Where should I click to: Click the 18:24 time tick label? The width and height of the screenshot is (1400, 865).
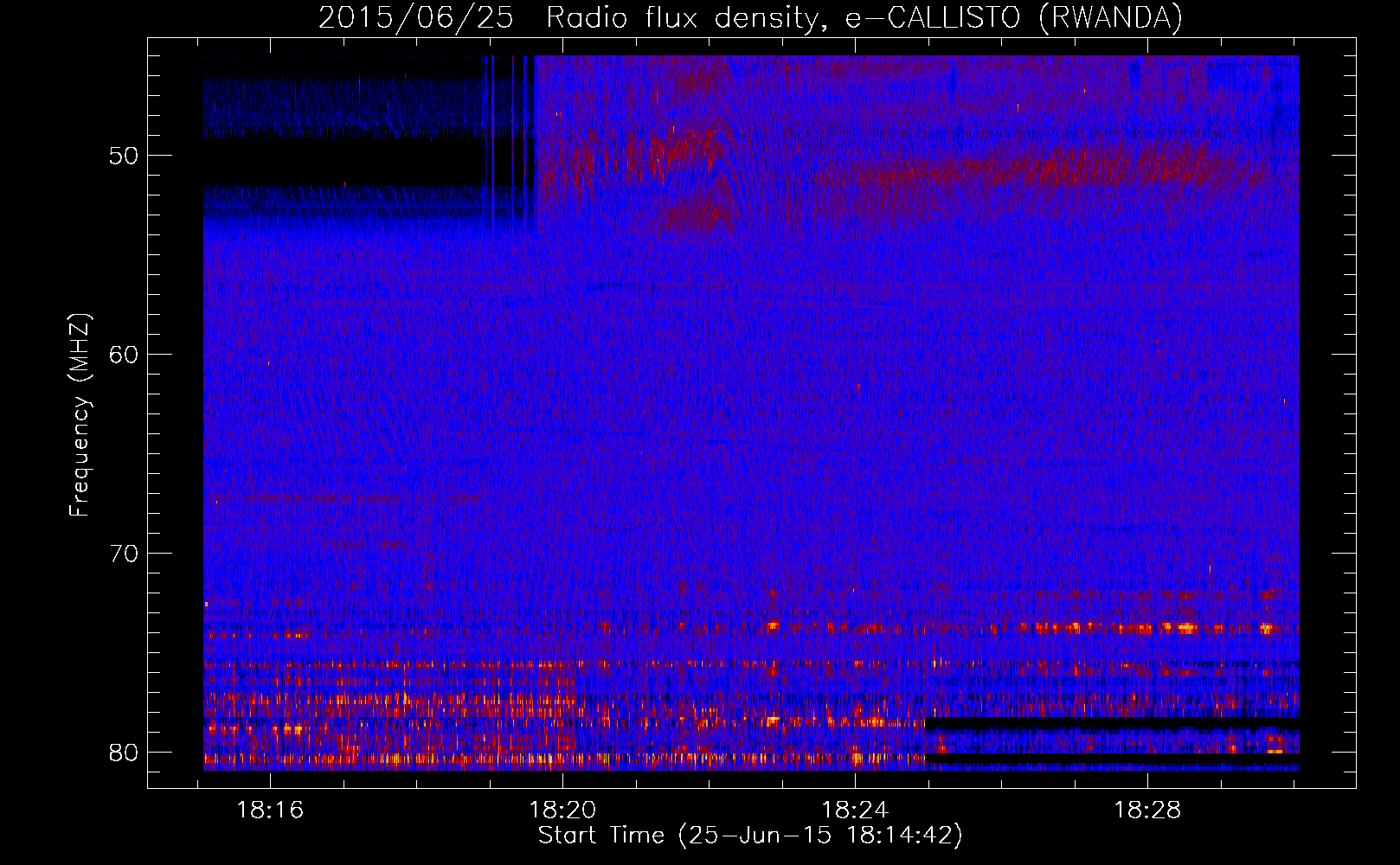(x=855, y=811)
